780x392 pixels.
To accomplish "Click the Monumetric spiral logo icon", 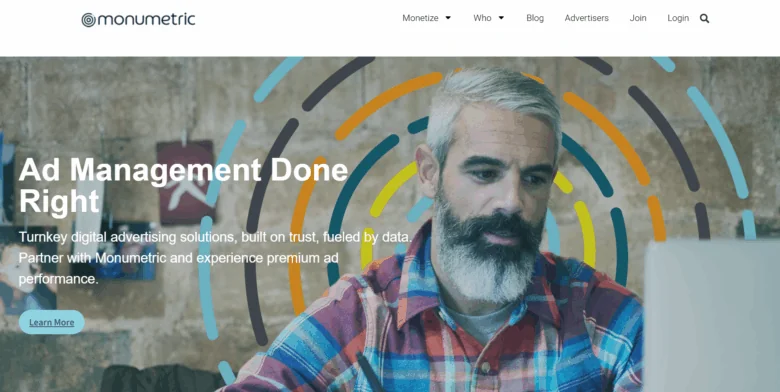I will pyautogui.click(x=89, y=20).
